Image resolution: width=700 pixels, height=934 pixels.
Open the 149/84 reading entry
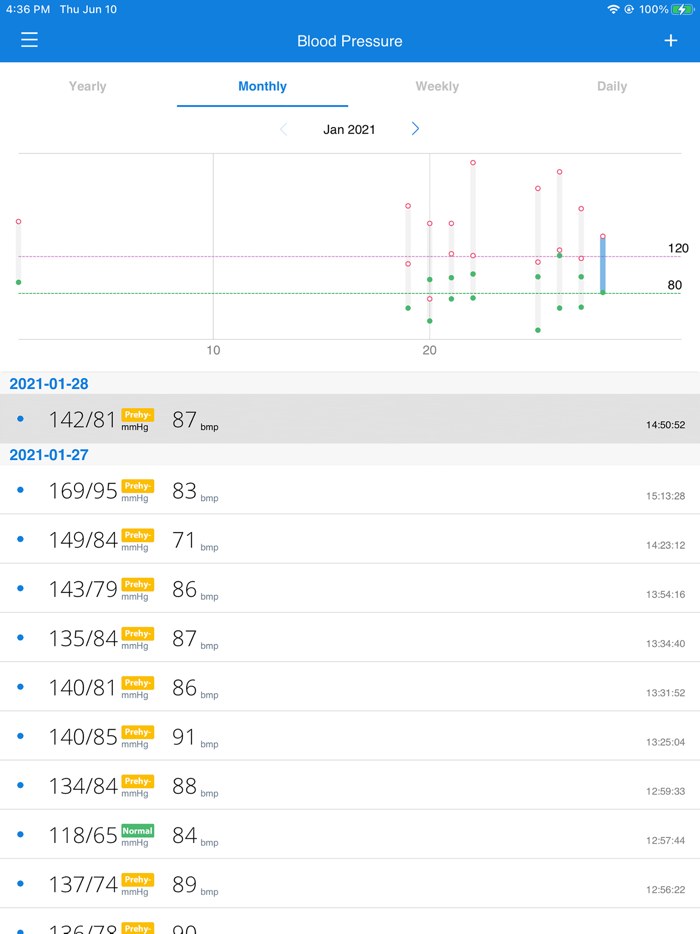(x=350, y=539)
